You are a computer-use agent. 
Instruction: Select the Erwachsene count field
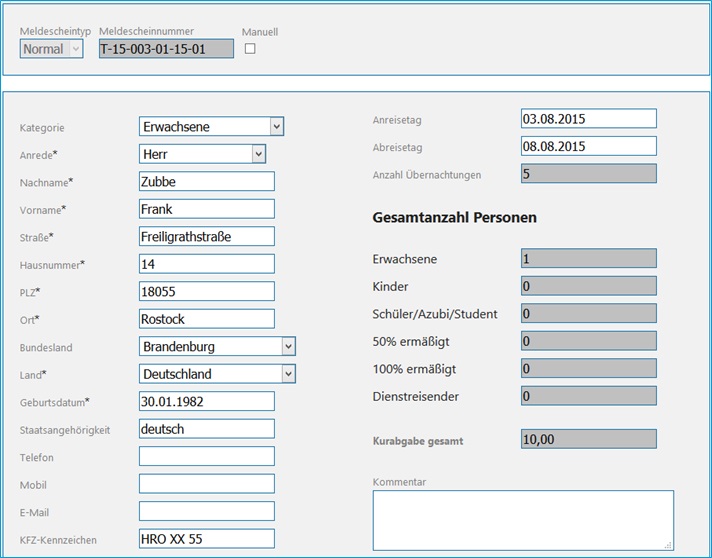click(588, 258)
